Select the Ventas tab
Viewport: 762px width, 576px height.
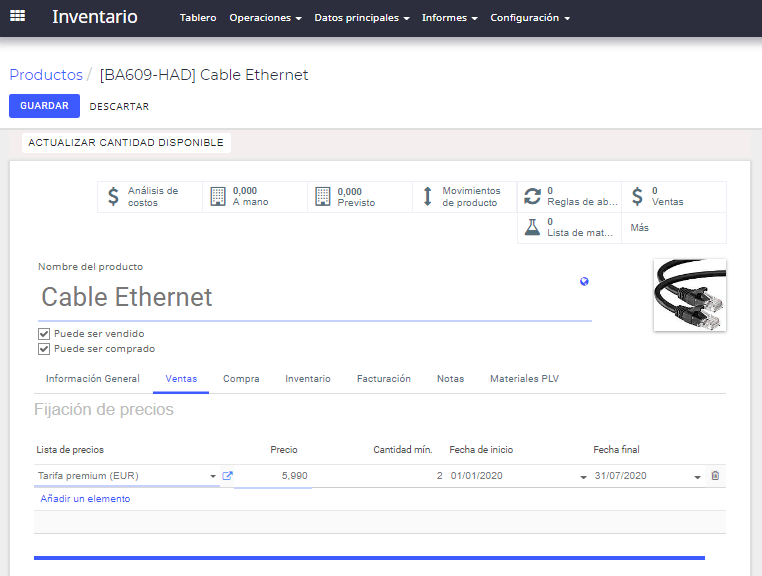point(181,379)
